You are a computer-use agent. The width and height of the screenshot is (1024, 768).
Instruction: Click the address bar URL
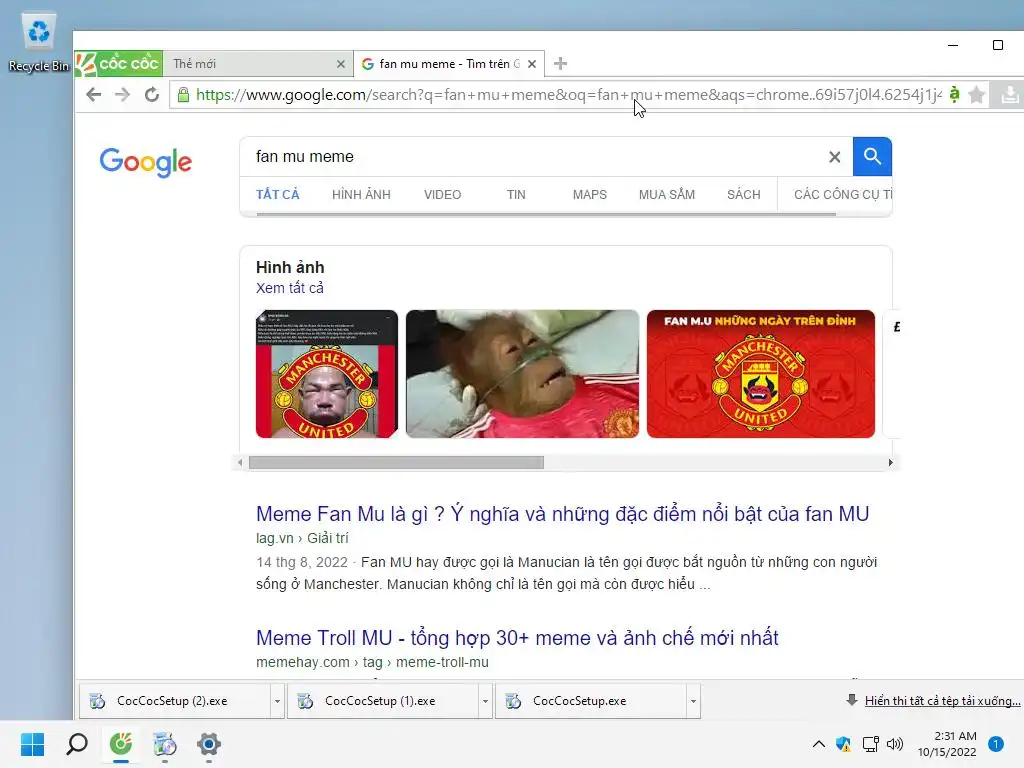point(568,95)
